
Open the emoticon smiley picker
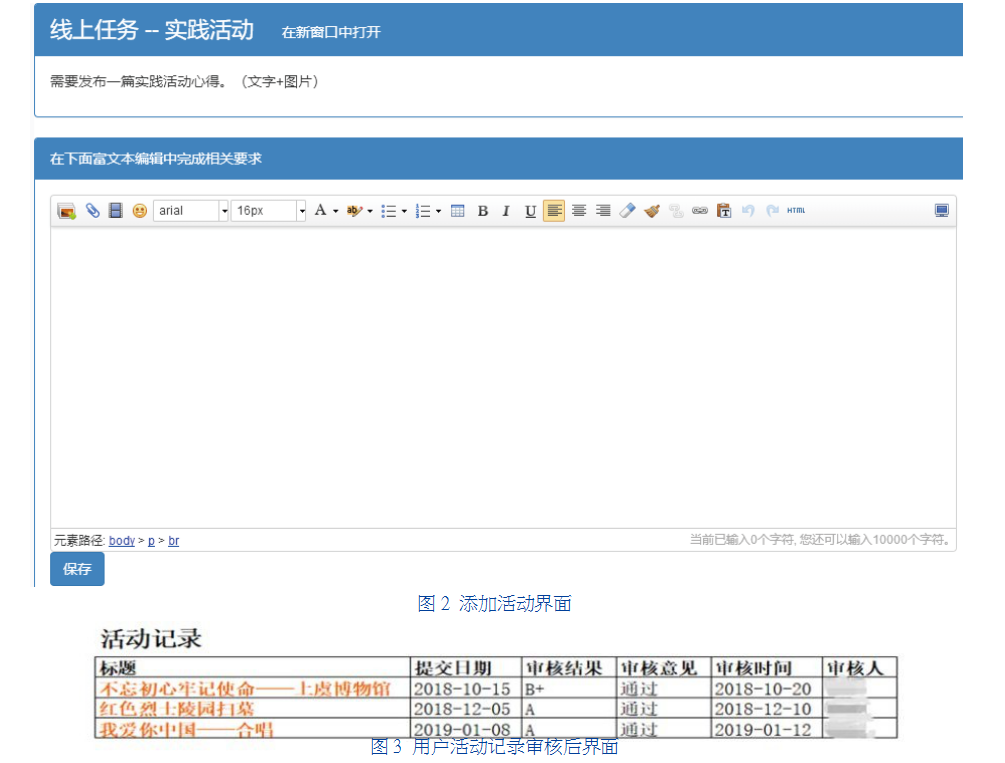coord(139,211)
